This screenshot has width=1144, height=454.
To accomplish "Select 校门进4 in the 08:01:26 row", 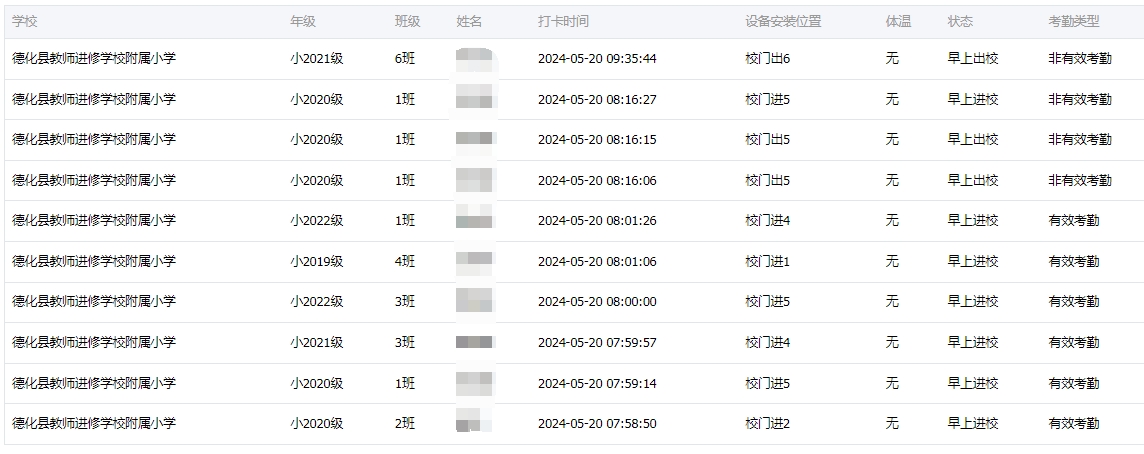I will (768, 220).
